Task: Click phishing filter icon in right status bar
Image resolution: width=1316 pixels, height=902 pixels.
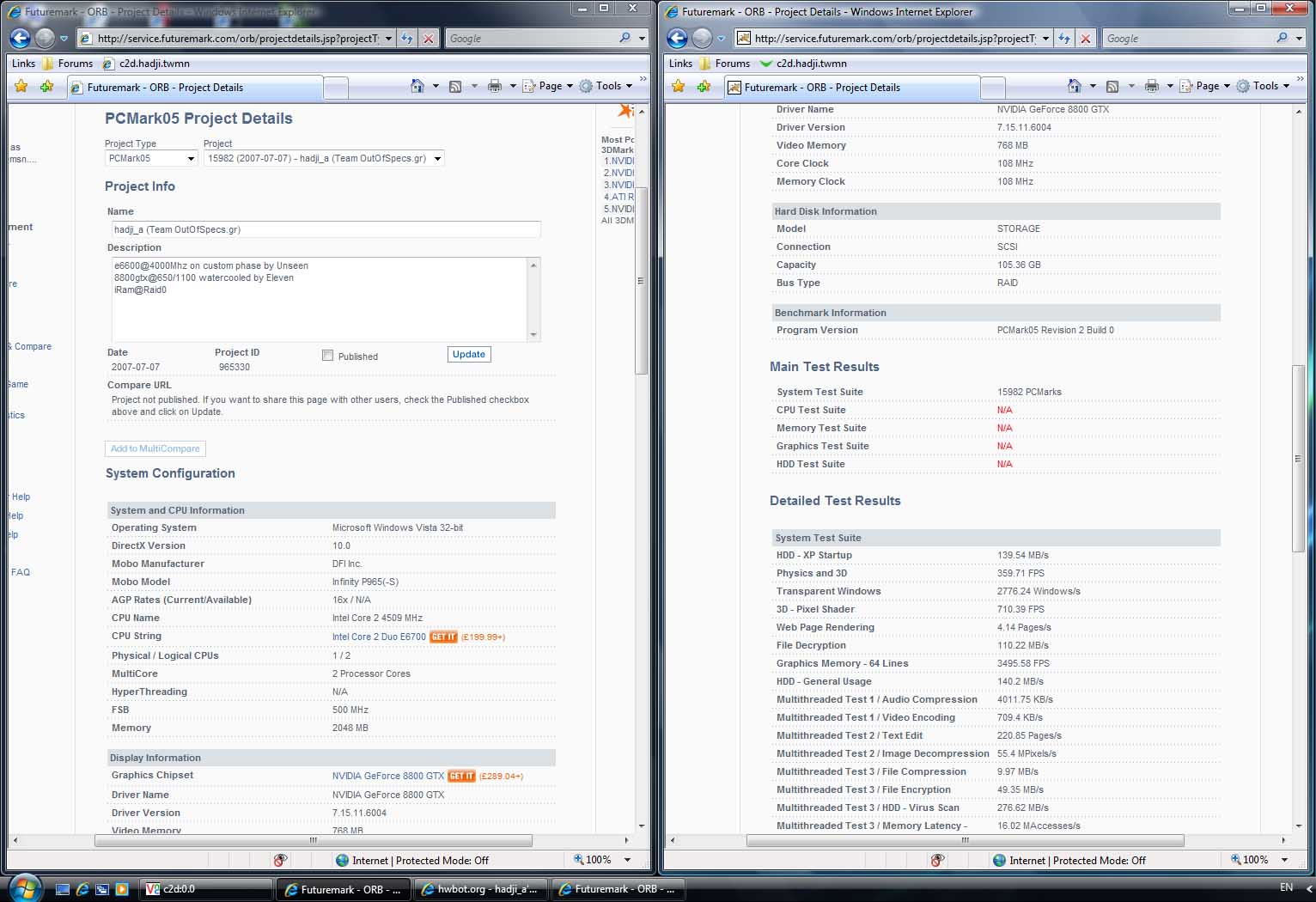Action: point(937,860)
